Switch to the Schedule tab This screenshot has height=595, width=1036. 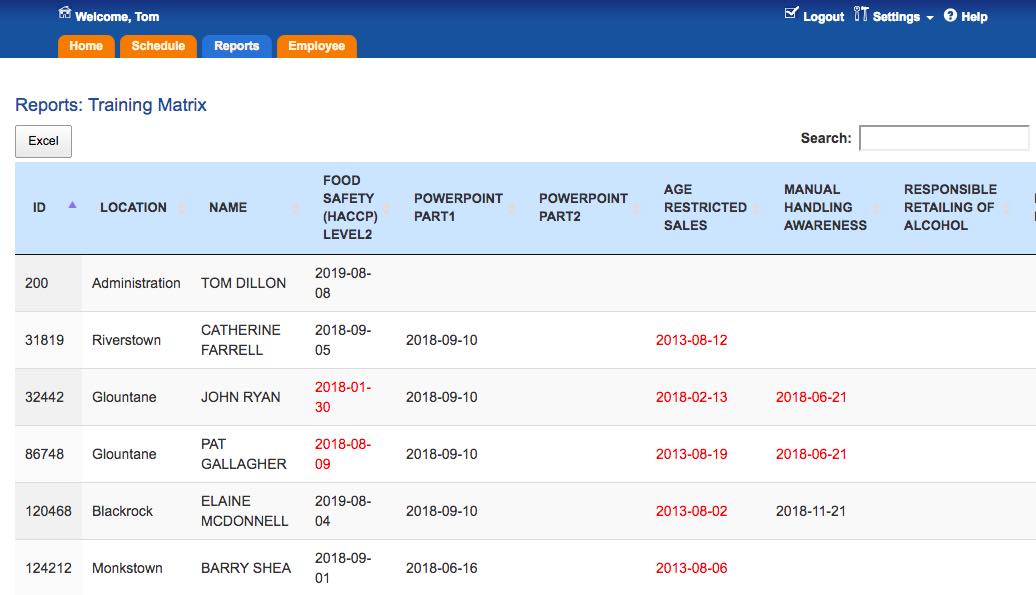pyautogui.click(x=158, y=46)
